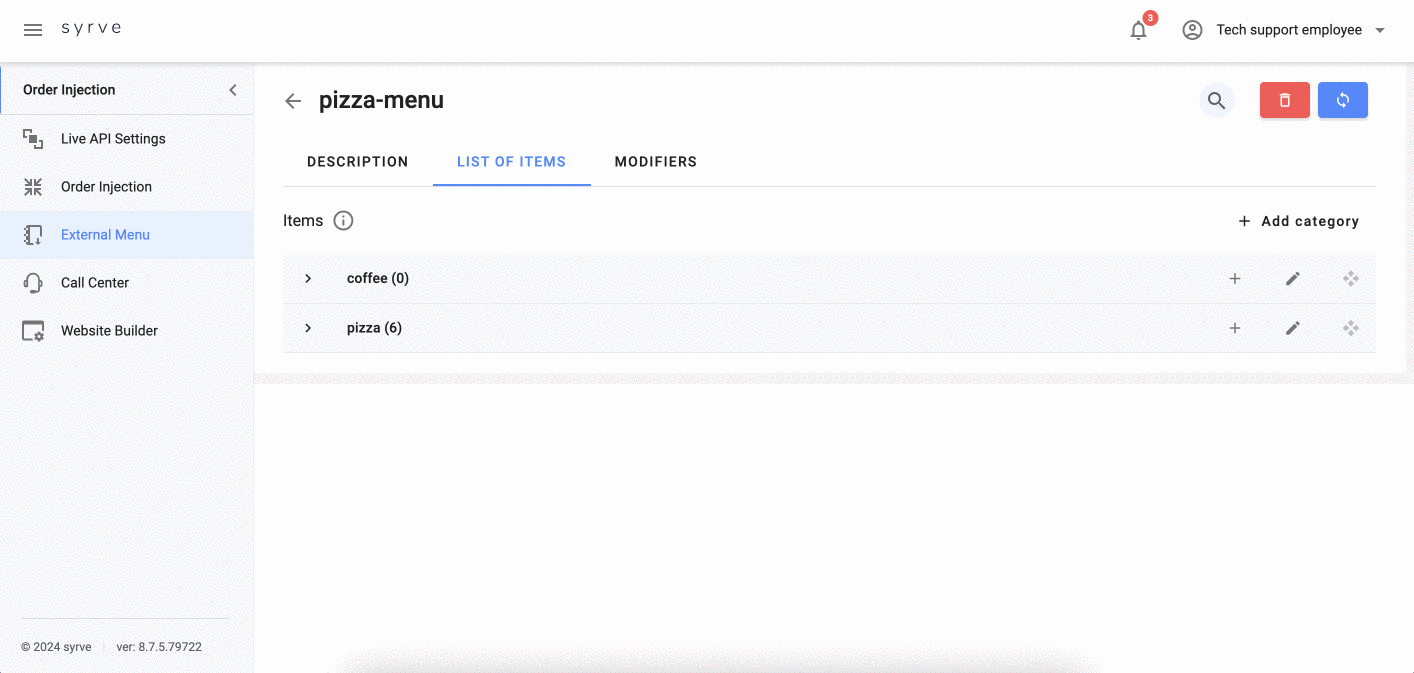Switch to the Modifiers tab
The height and width of the screenshot is (673, 1414).
tap(655, 162)
